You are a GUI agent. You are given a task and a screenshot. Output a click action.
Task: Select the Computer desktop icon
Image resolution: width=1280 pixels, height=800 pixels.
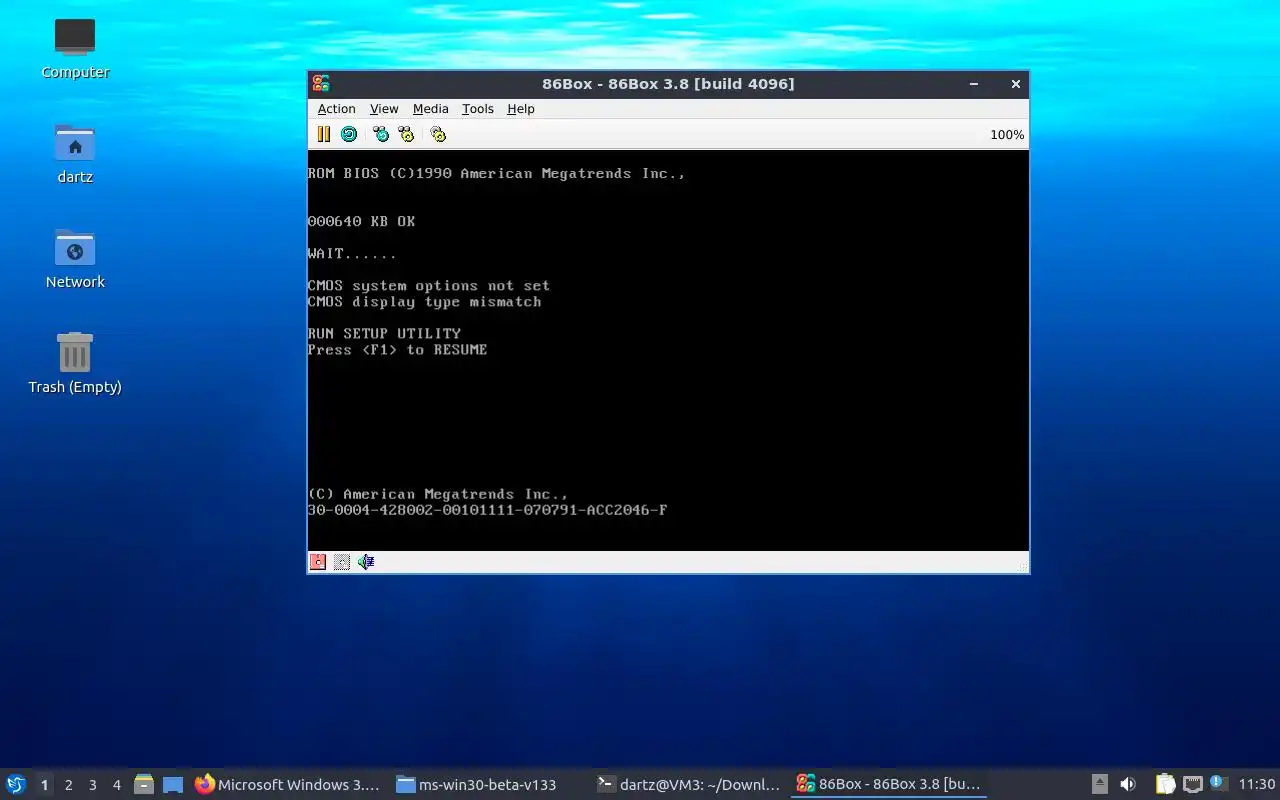(x=75, y=47)
